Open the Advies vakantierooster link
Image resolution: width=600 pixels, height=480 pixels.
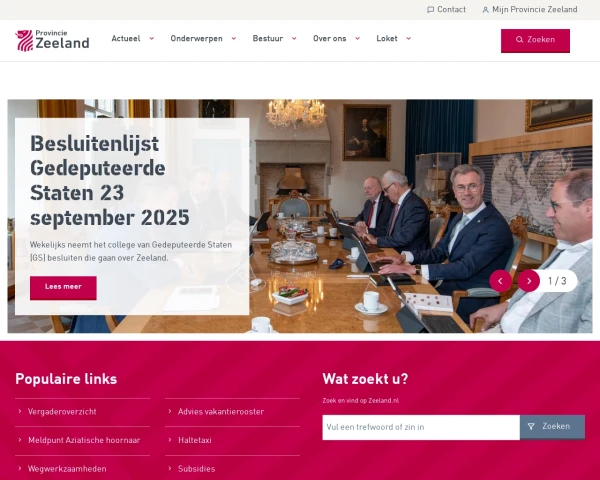coord(221,411)
